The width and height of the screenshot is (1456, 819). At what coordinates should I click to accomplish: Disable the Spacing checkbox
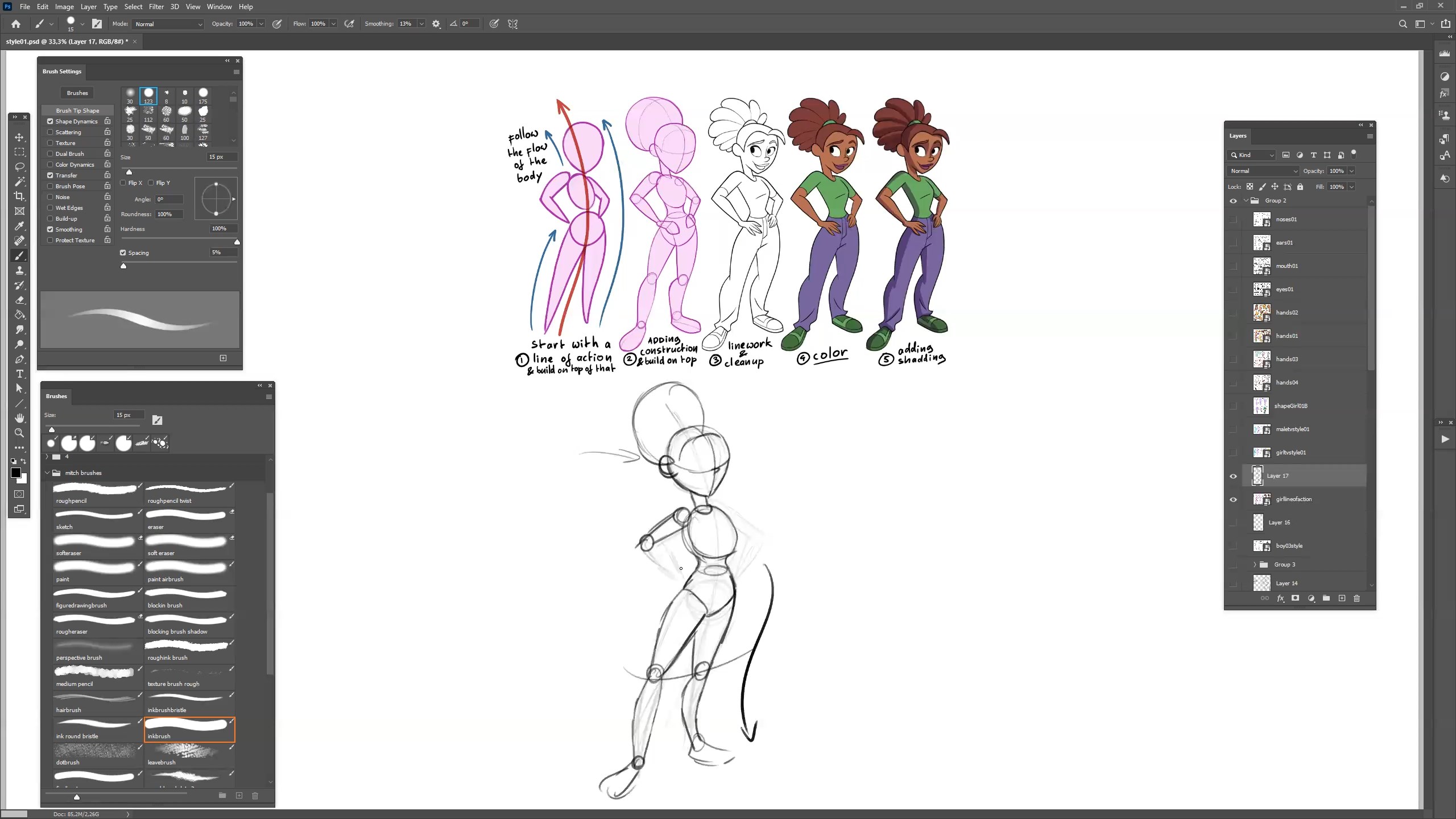(123, 253)
